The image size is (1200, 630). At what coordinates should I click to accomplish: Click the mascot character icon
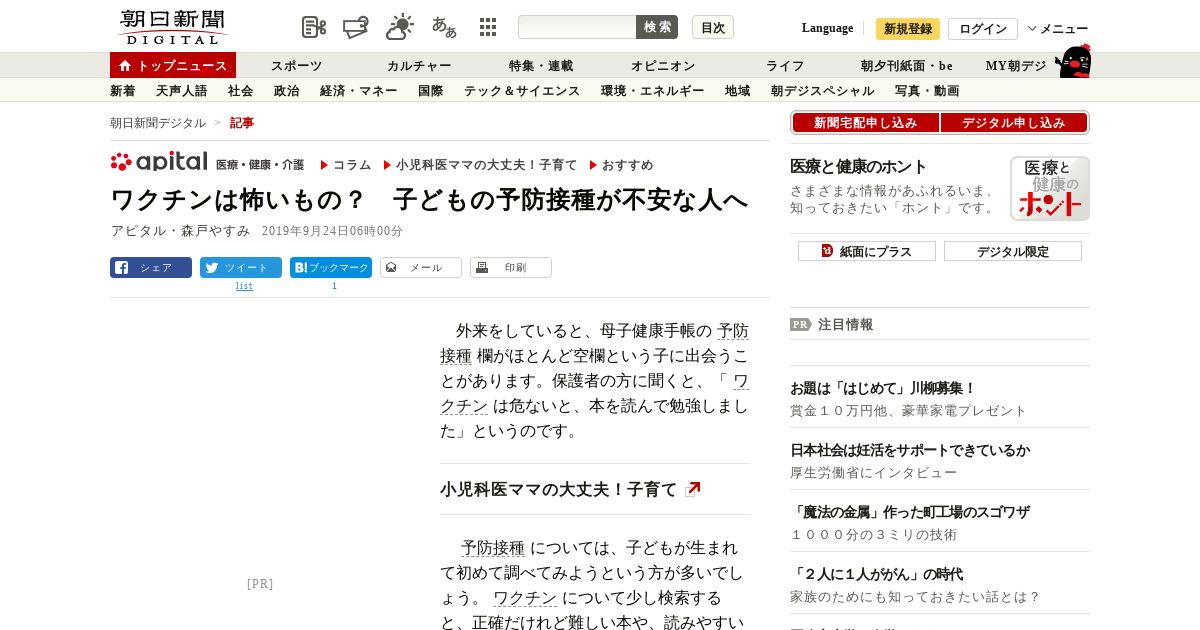tap(1073, 61)
